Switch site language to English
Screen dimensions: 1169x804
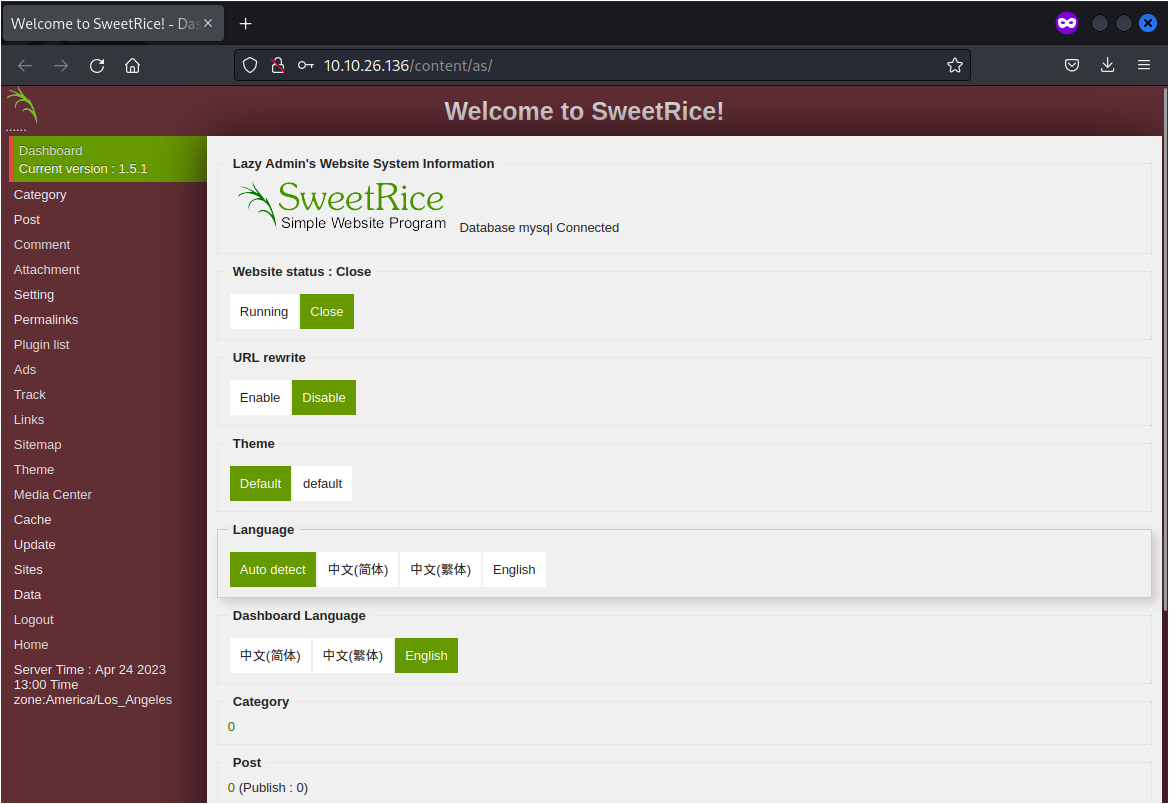tap(514, 570)
